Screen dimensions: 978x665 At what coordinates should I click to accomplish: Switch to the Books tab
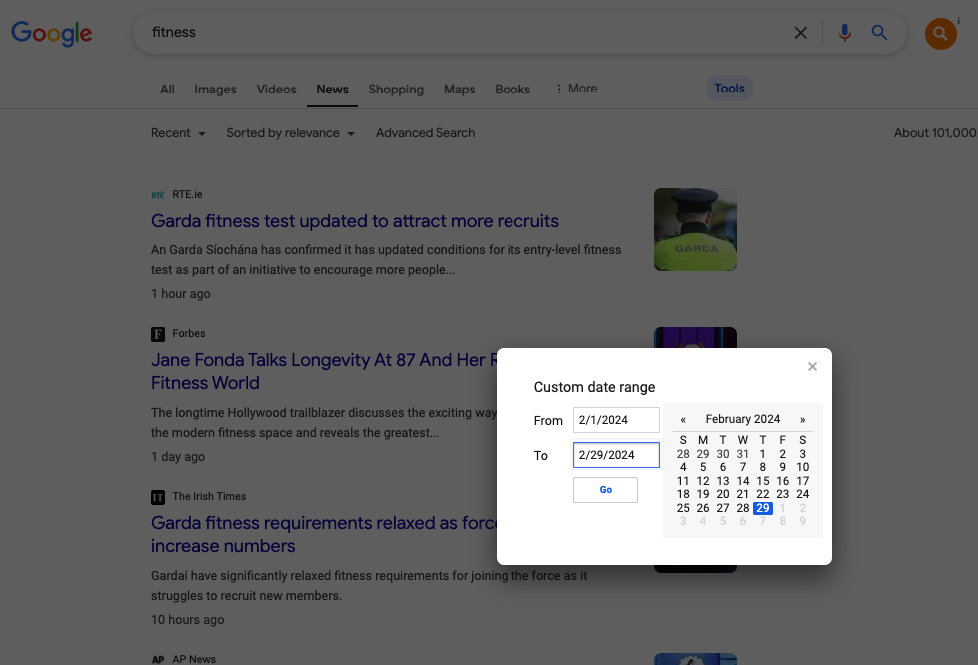coord(513,89)
